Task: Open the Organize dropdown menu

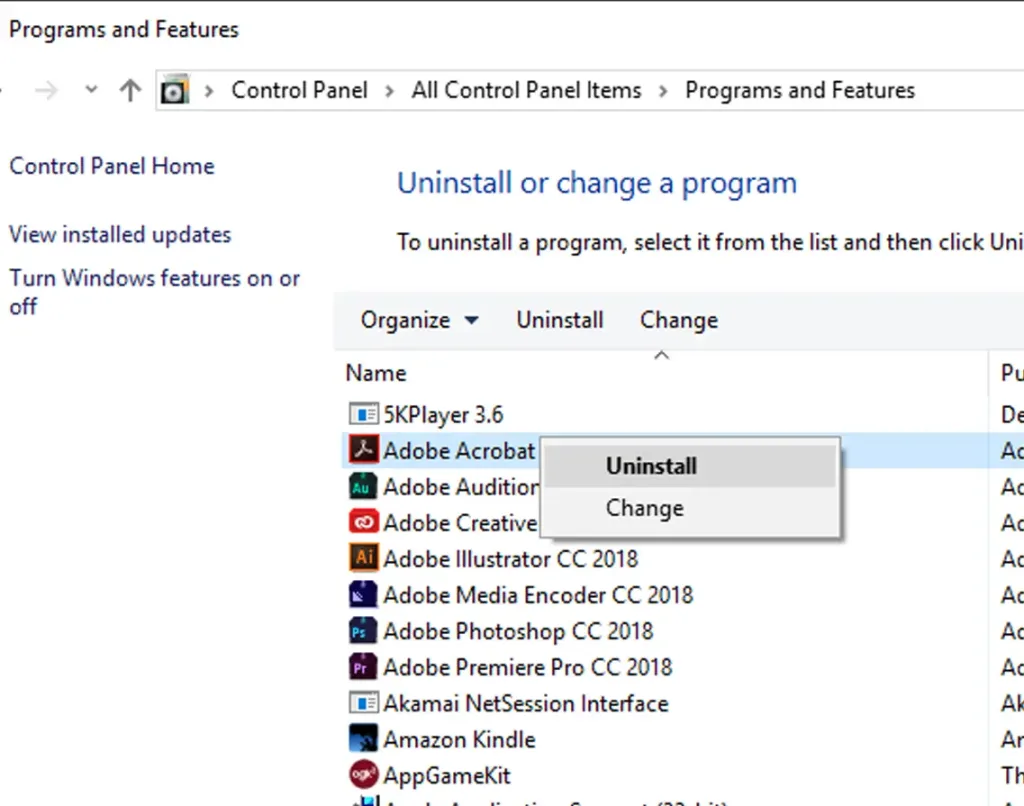Action: point(419,320)
